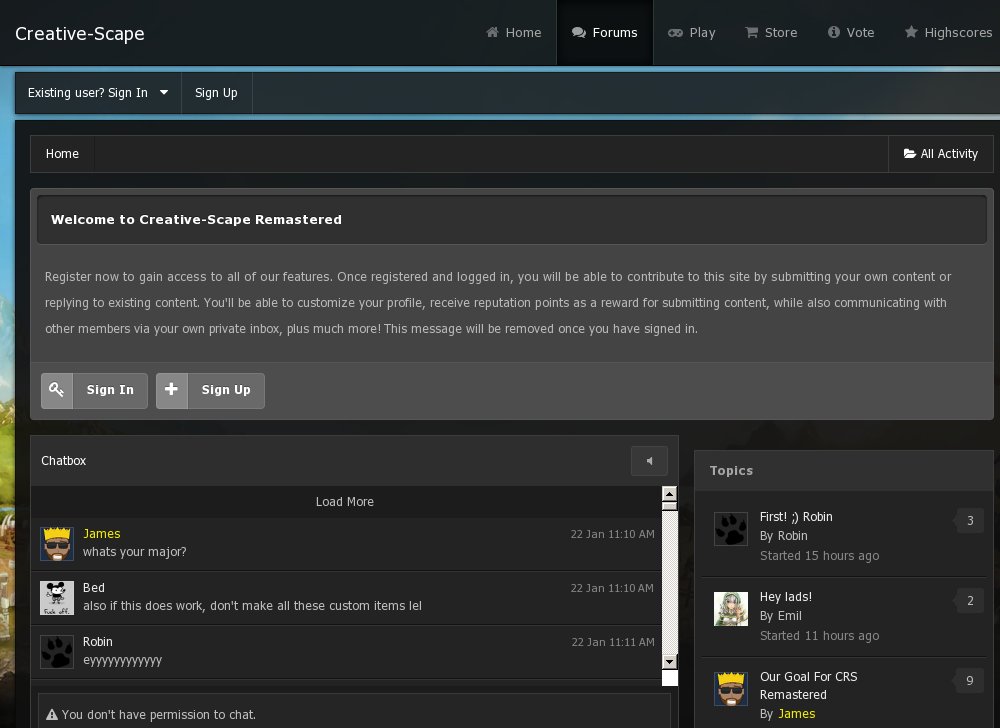Image resolution: width=1000 pixels, height=728 pixels.
Task: Open the Forums tab
Action: pos(604,33)
